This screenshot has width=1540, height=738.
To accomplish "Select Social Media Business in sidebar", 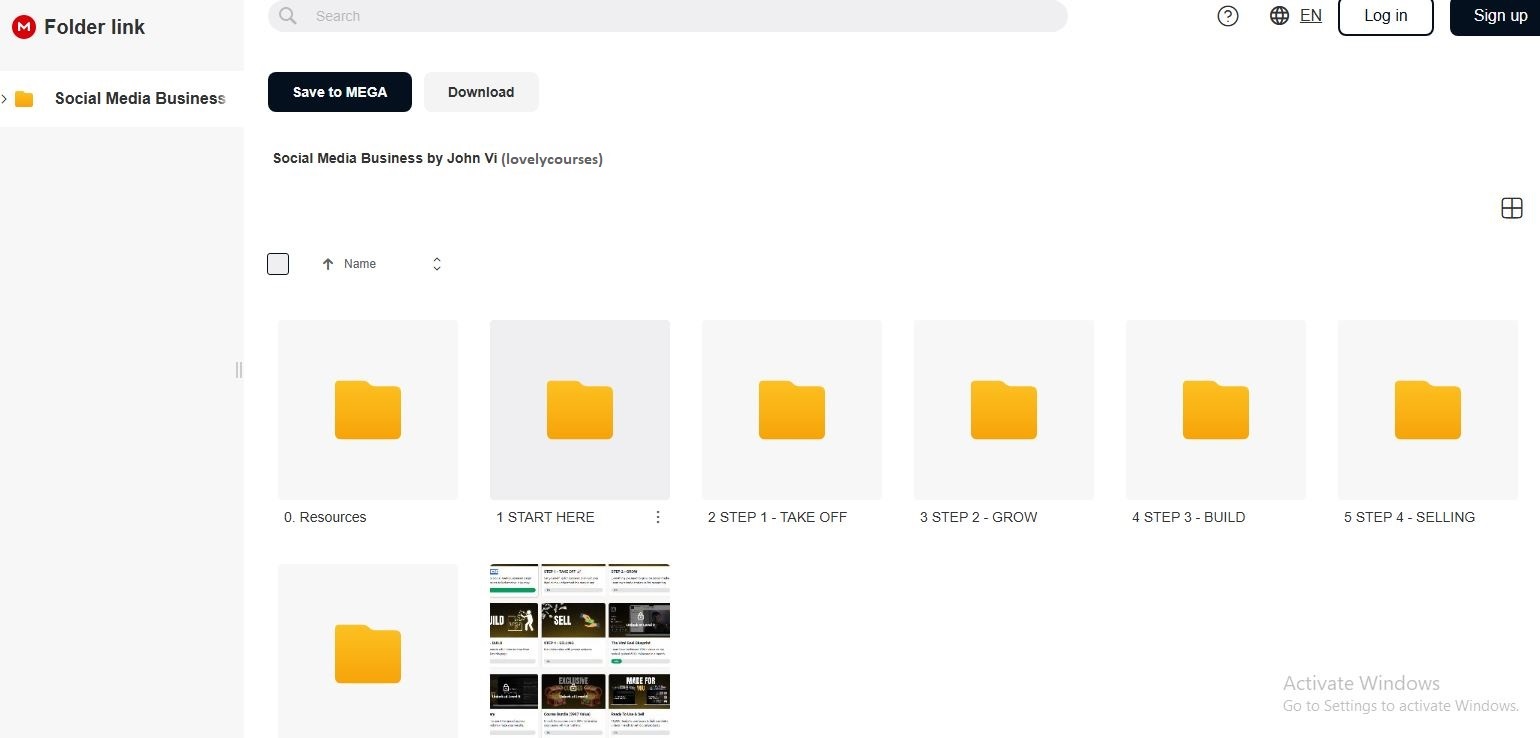I will click(139, 98).
